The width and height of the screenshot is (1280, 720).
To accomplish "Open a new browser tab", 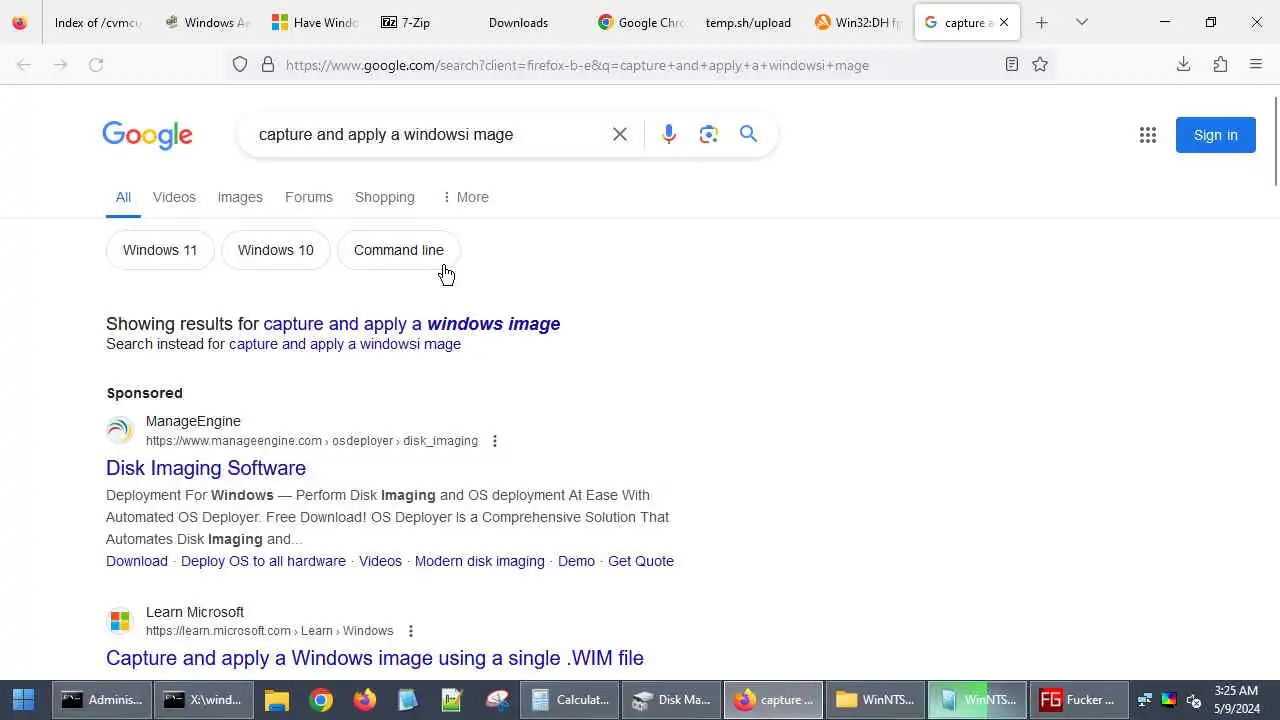I will click(x=1042, y=22).
